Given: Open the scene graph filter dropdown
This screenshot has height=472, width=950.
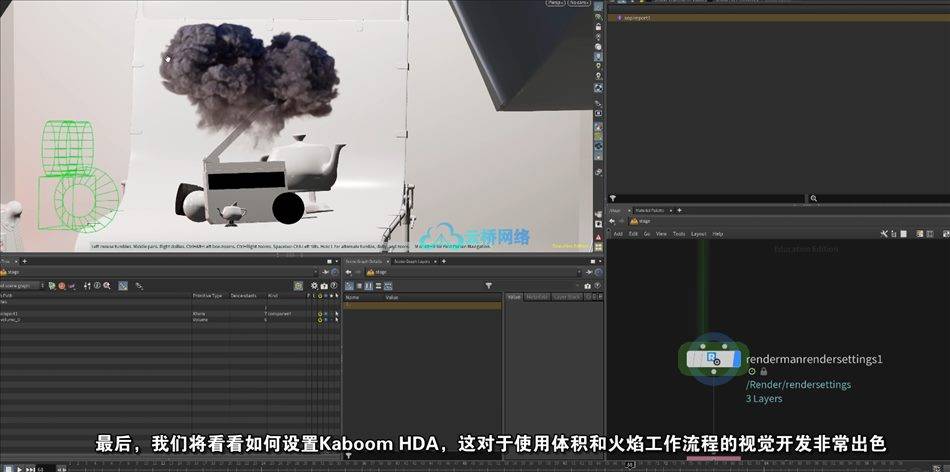Looking at the screenshot, I should point(22,285).
